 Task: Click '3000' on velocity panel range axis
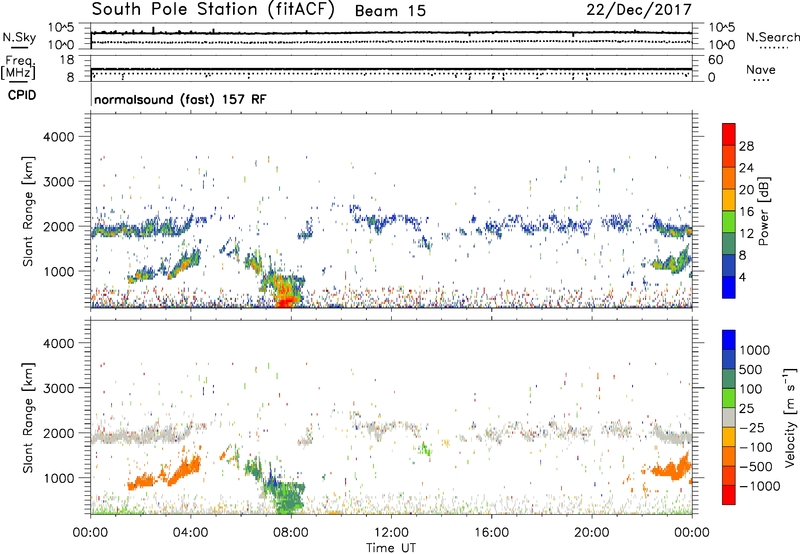pyautogui.click(x=58, y=388)
